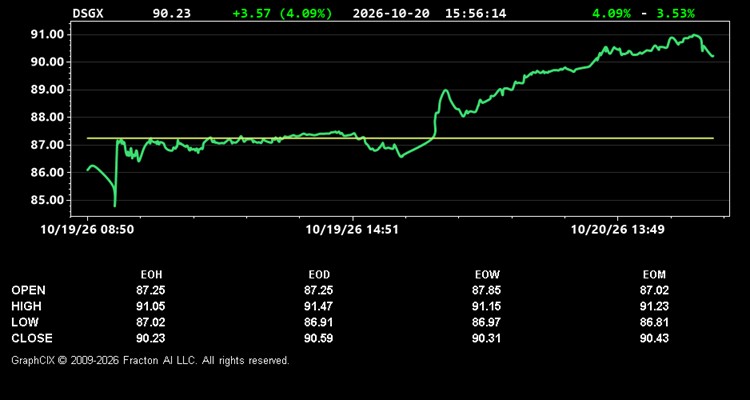The image size is (750, 400).
Task: Click the 85.00 y-axis label
Action: tap(47, 200)
